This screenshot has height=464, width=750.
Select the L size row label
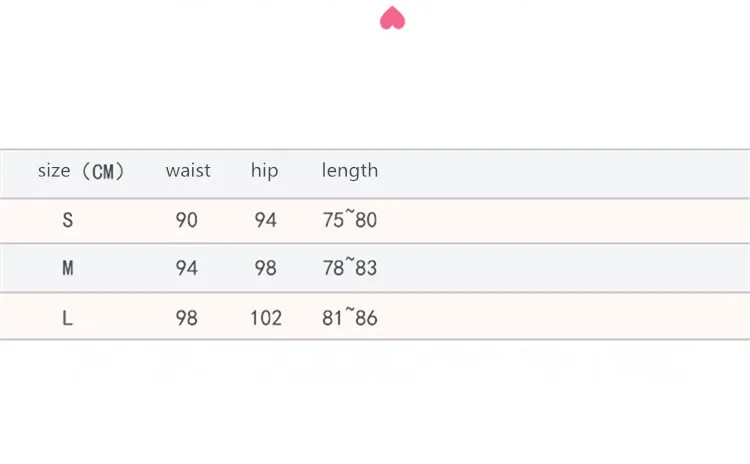point(67,318)
